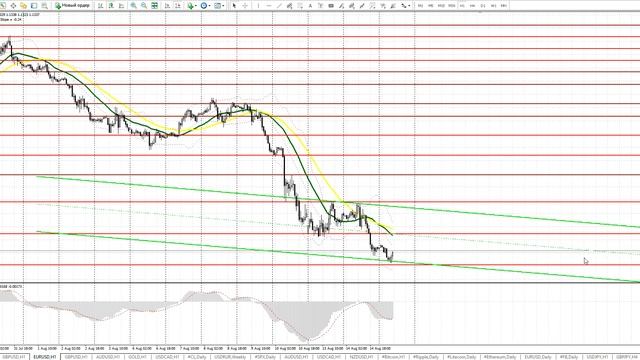The width and height of the screenshot is (640, 360).
Task: Switch chart to candlesticks type
Action: click(x=111, y=6)
